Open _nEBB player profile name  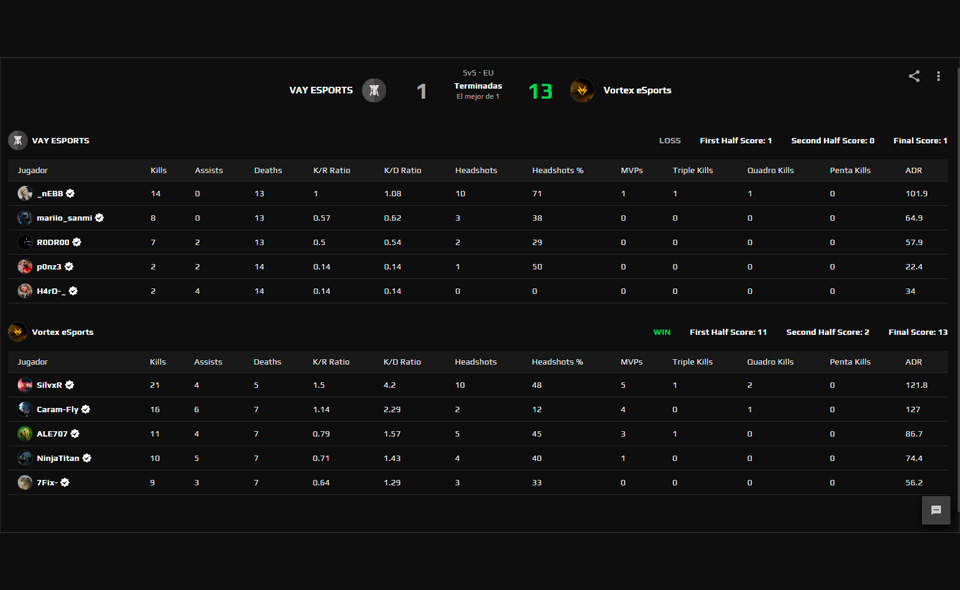point(50,193)
